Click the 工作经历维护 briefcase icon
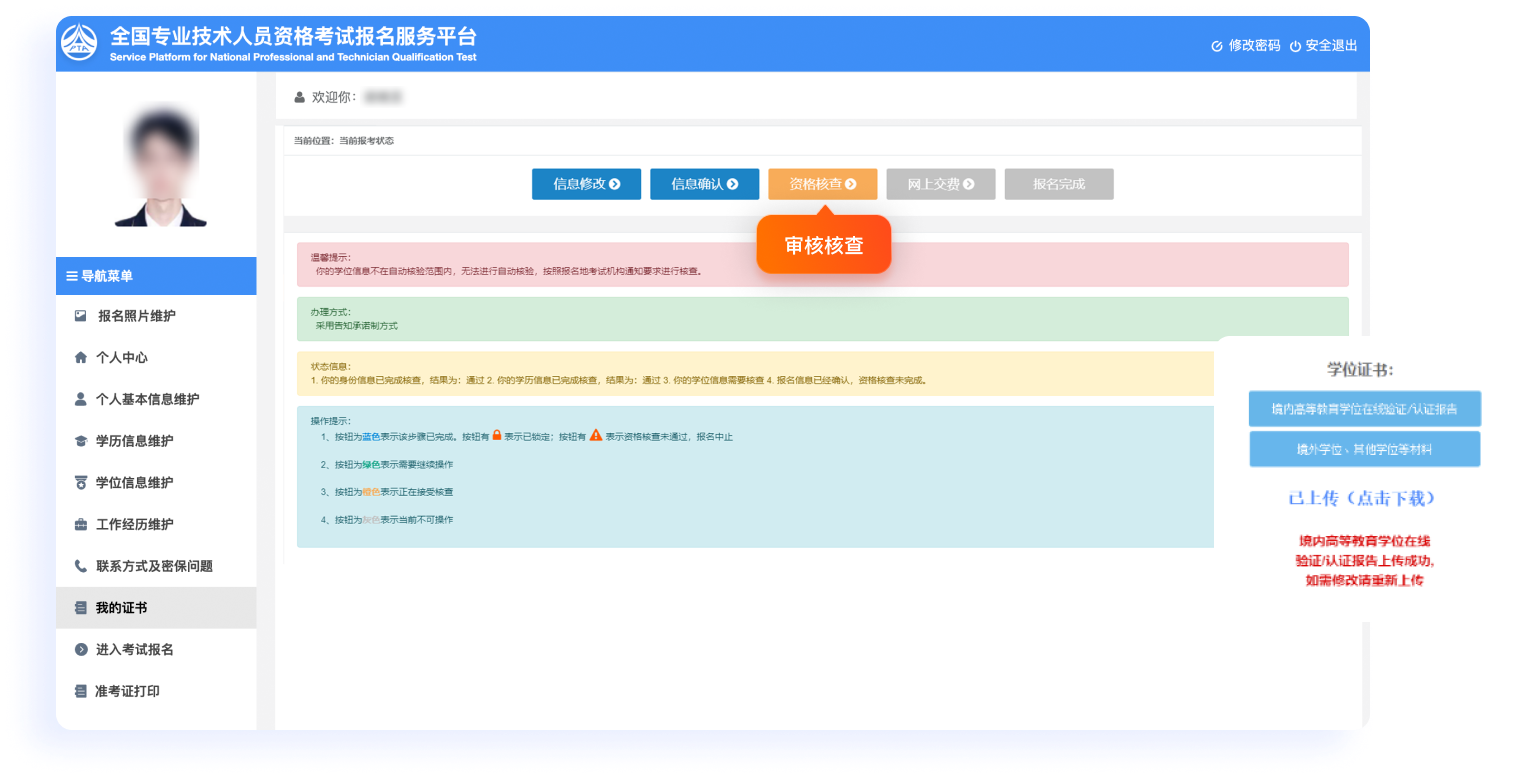1526x778 pixels. (83, 524)
